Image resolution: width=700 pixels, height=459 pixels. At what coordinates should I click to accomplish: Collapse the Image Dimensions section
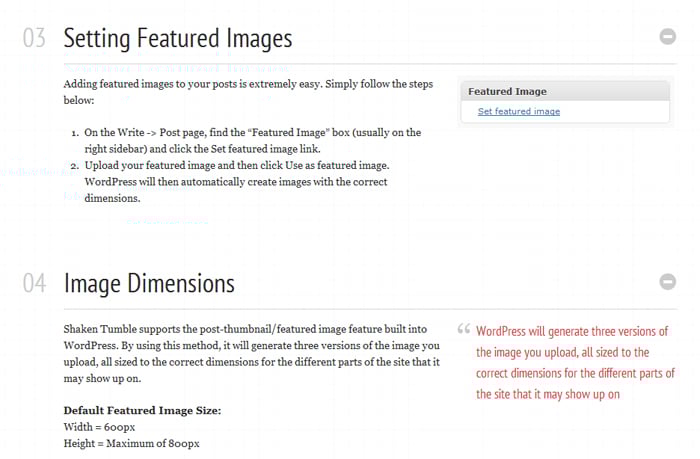click(668, 282)
